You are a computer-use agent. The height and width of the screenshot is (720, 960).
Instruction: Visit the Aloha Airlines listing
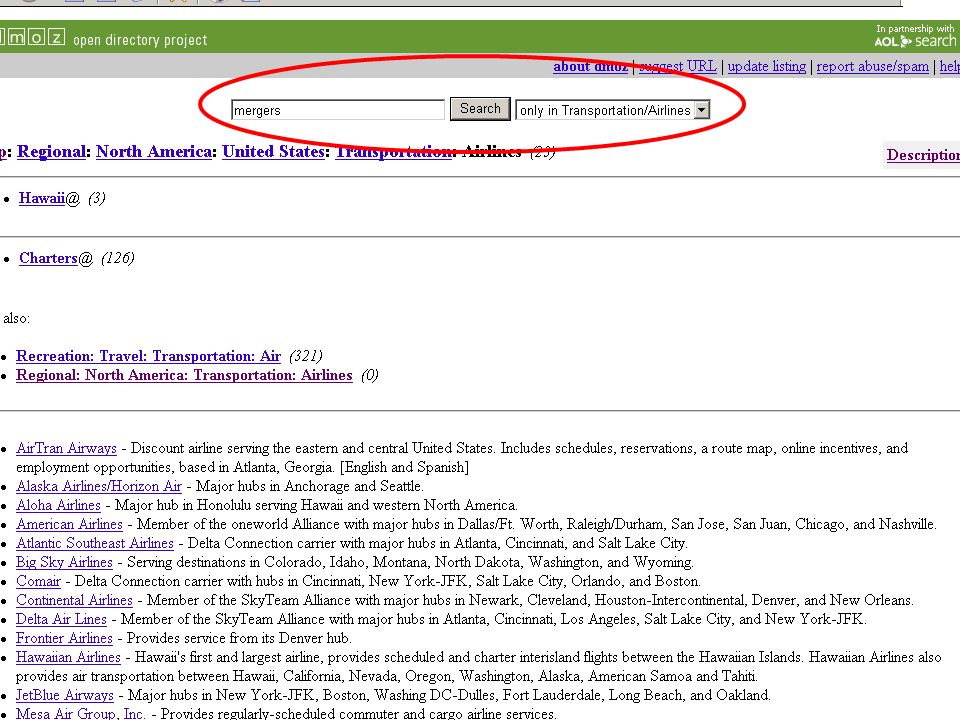pyautogui.click(x=58, y=505)
